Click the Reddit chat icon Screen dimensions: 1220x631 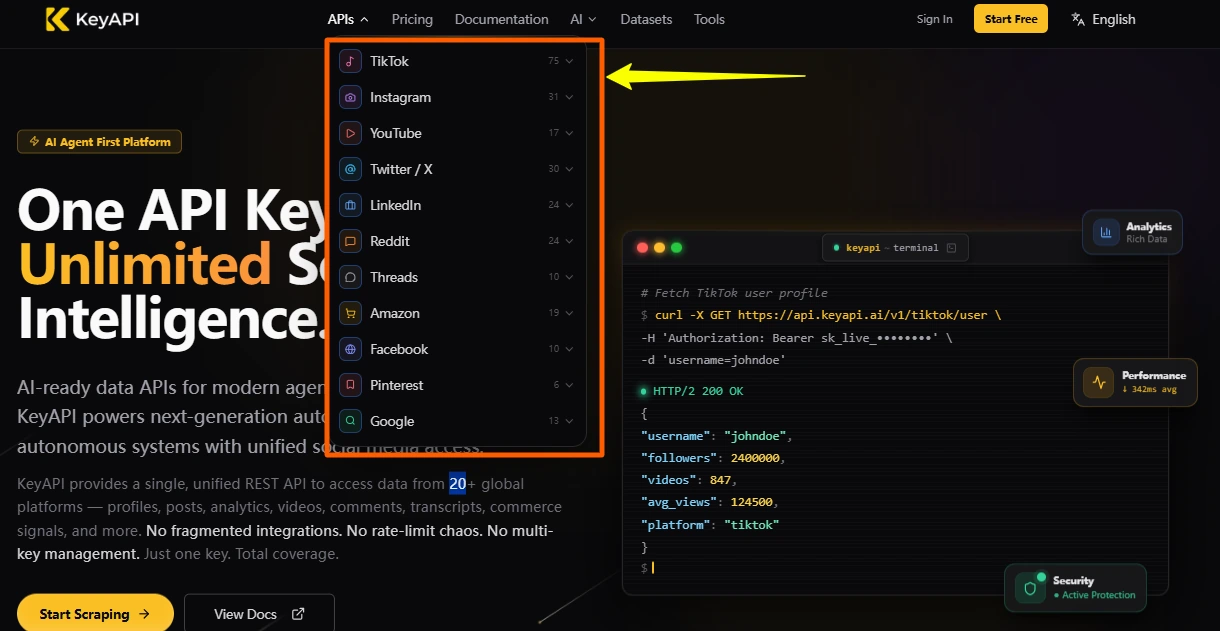(350, 241)
